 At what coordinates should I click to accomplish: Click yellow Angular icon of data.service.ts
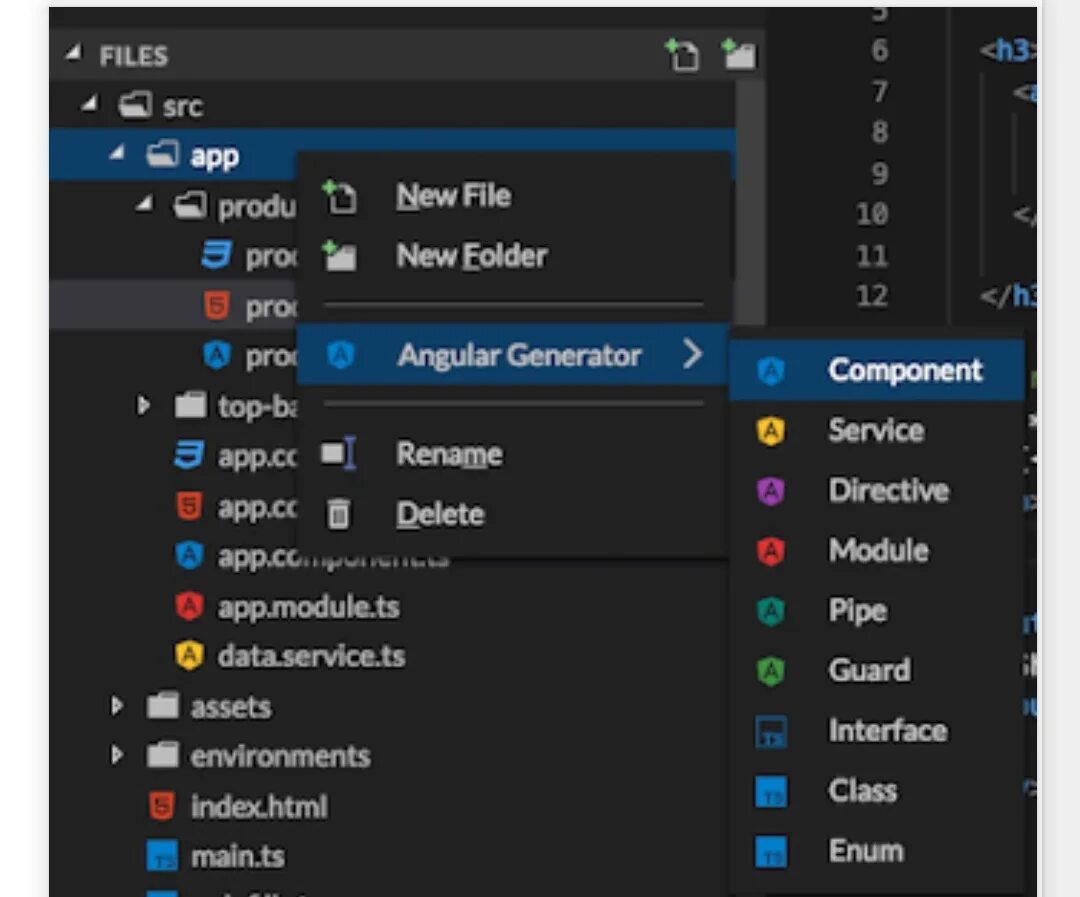click(x=189, y=655)
